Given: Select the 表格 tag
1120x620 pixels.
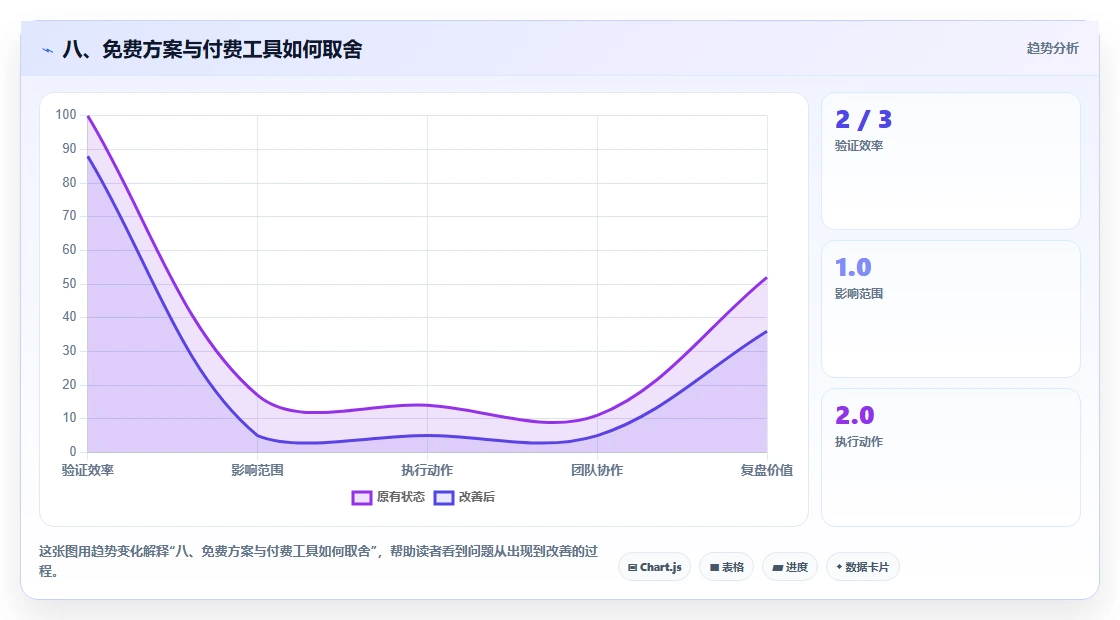Looking at the screenshot, I should pyautogui.click(x=726, y=567).
